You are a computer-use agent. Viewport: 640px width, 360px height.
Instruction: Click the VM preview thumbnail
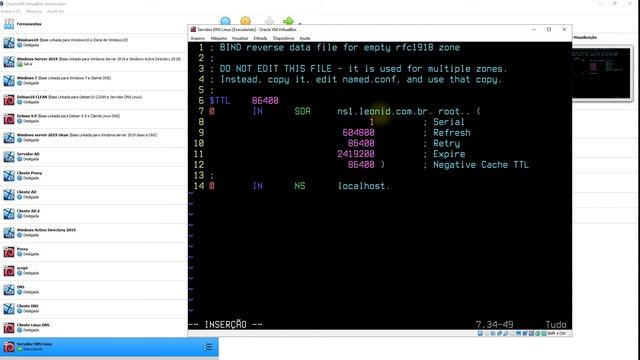tap(601, 73)
